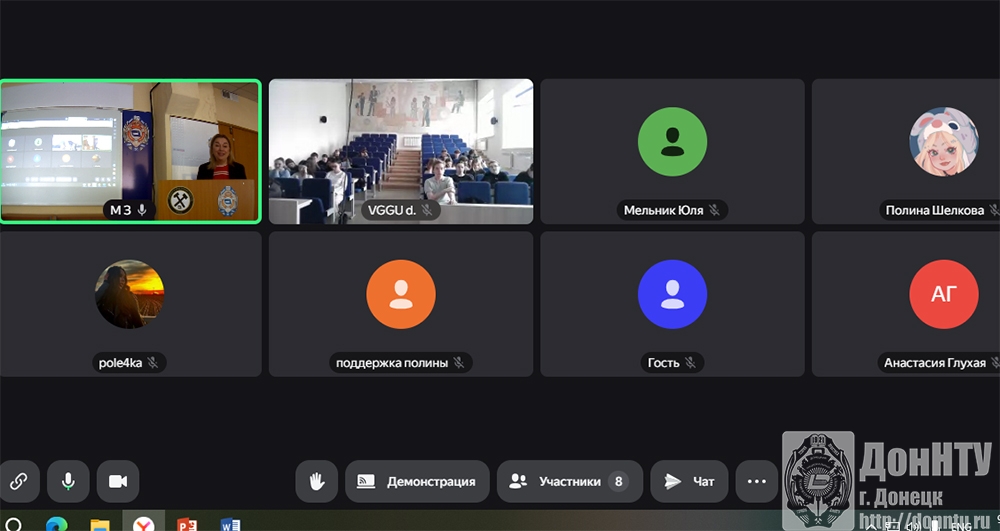Open Microsoft Edge from the taskbar
Viewport: 1000px width, 531px height.
(57, 524)
